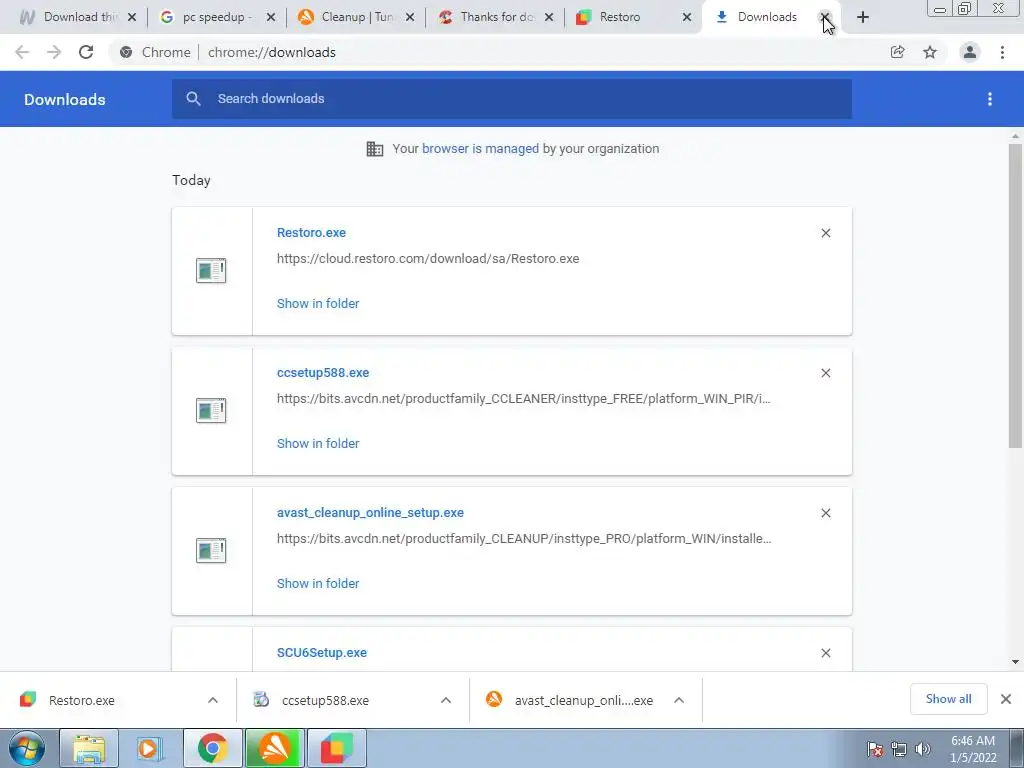Remove ccsetup588.exe from downloads list

click(x=826, y=373)
